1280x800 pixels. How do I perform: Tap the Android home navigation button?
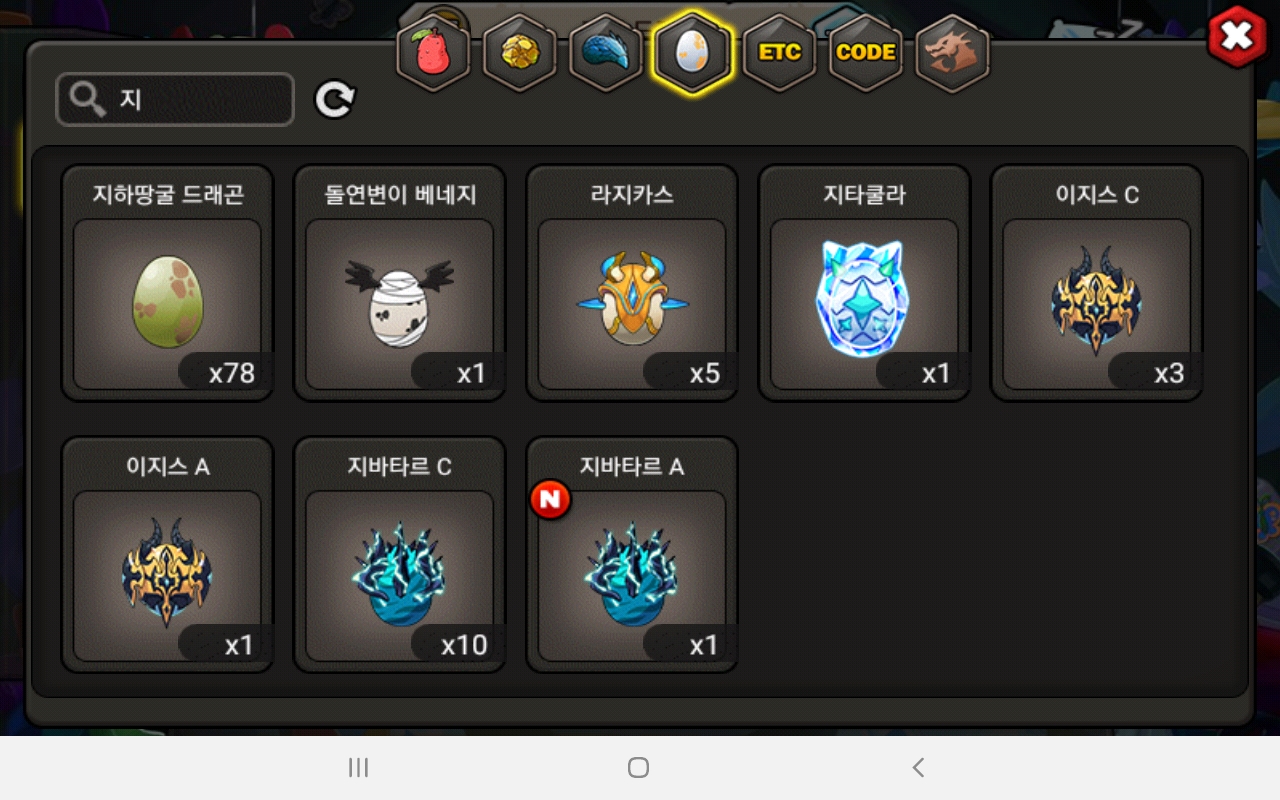pos(638,767)
